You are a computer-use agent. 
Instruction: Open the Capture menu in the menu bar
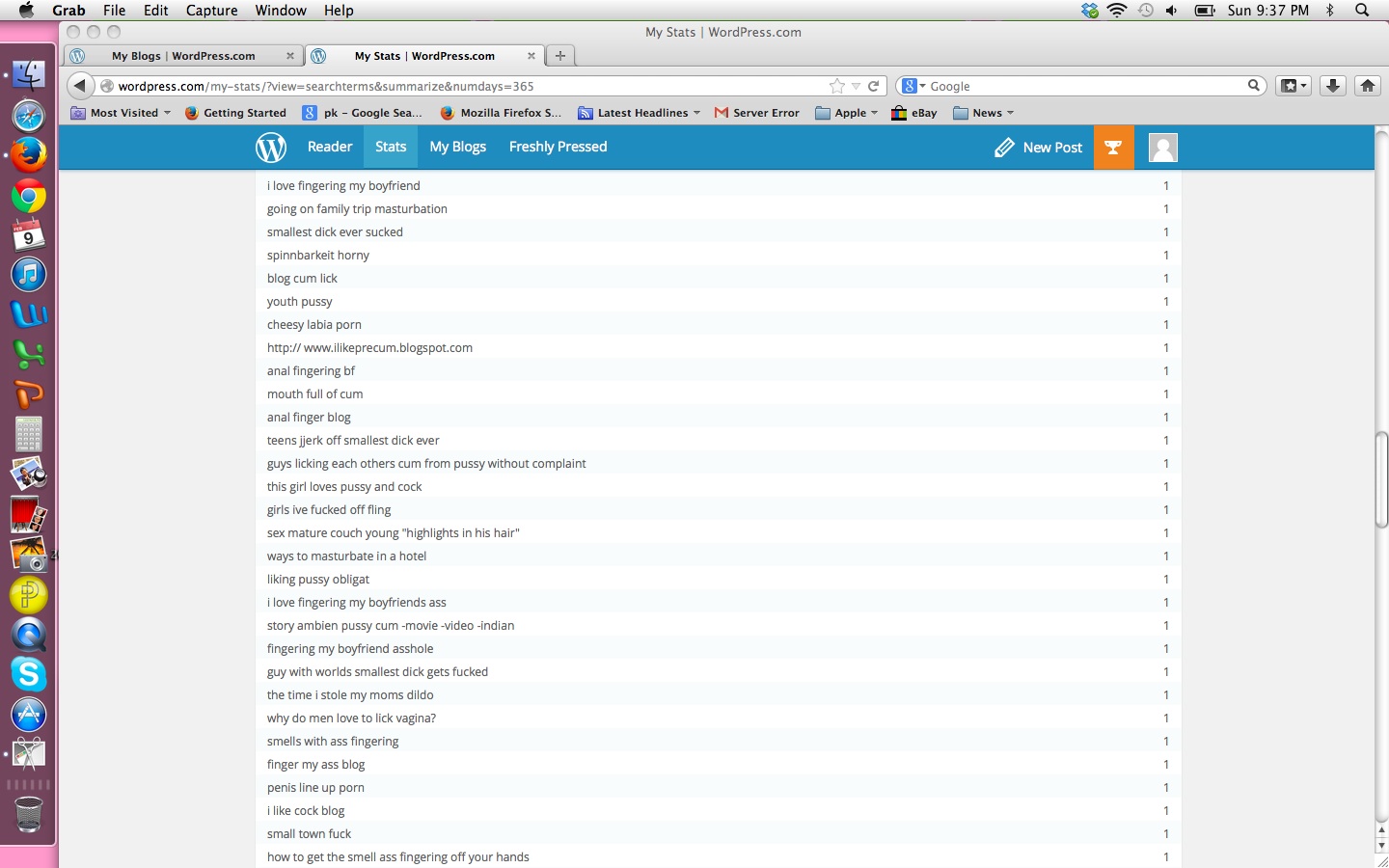211,11
